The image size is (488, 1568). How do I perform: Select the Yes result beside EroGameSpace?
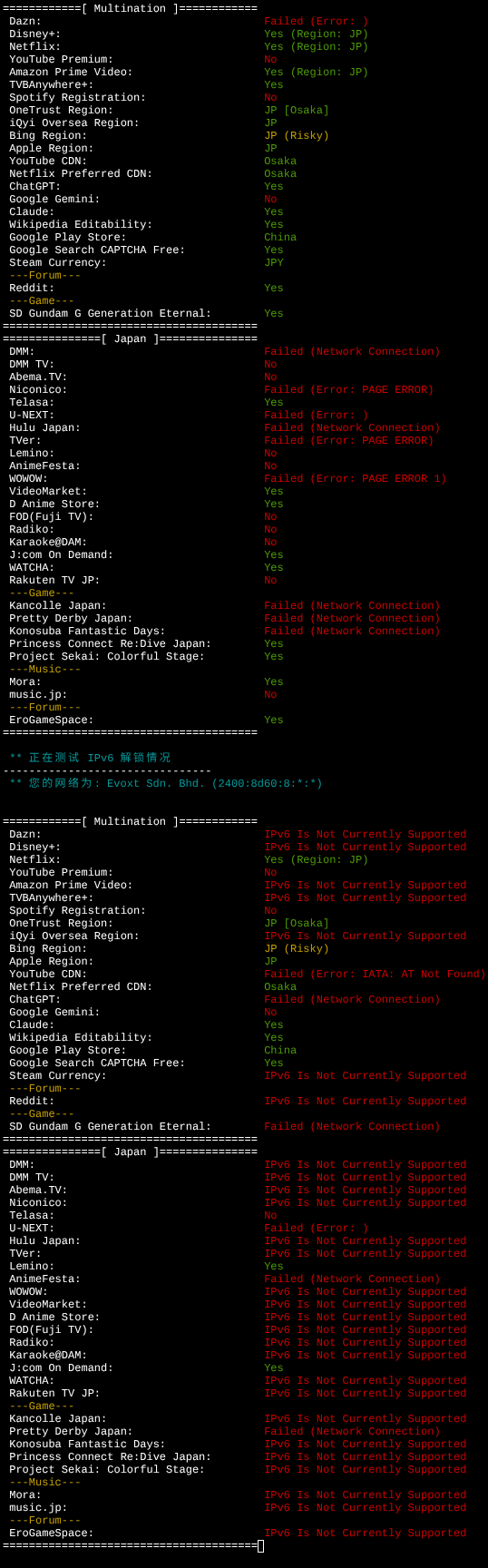coord(274,720)
